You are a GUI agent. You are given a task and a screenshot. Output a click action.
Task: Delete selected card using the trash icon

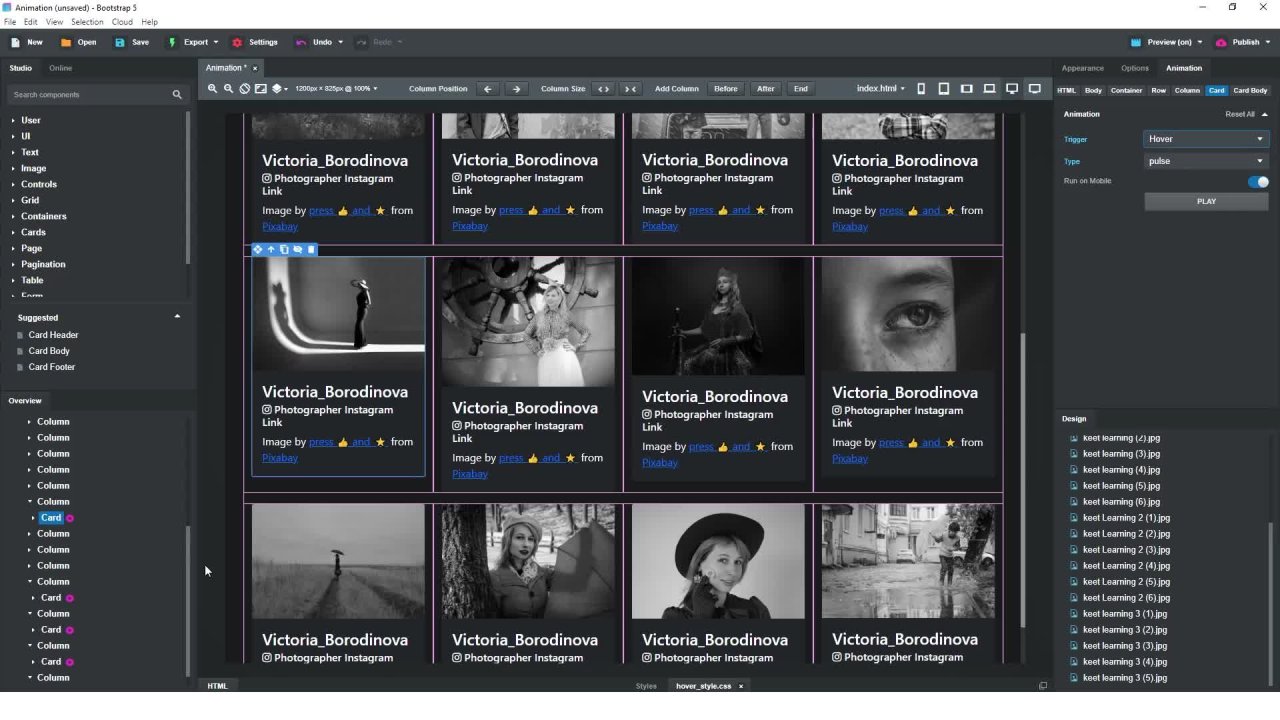pyautogui.click(x=311, y=250)
